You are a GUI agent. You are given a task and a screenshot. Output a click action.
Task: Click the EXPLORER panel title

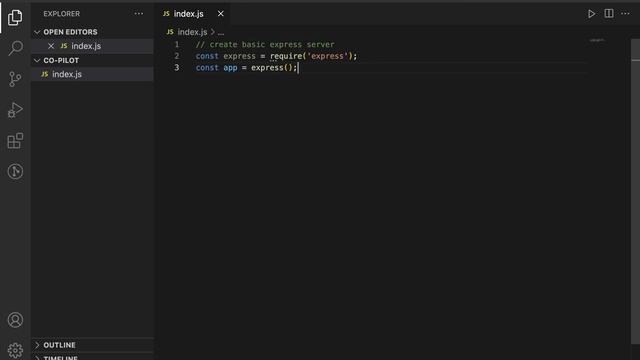62,13
